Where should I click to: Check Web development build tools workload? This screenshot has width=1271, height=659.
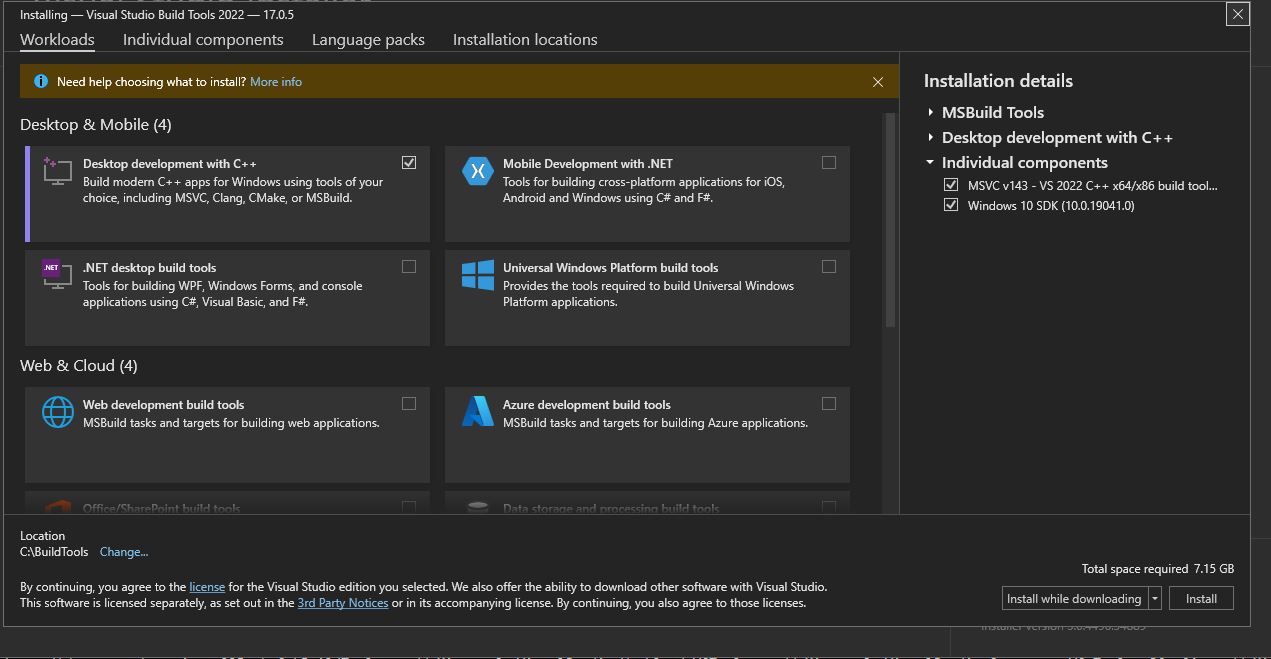coord(409,403)
